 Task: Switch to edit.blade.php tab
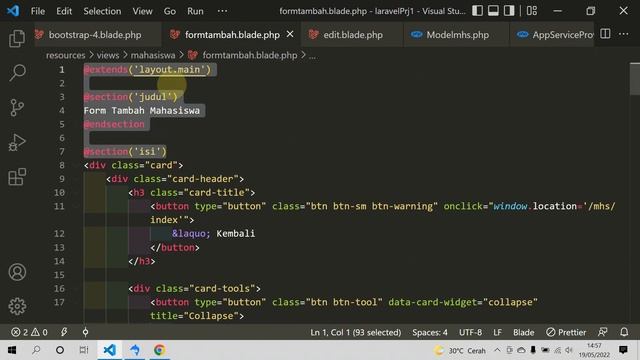click(x=353, y=35)
